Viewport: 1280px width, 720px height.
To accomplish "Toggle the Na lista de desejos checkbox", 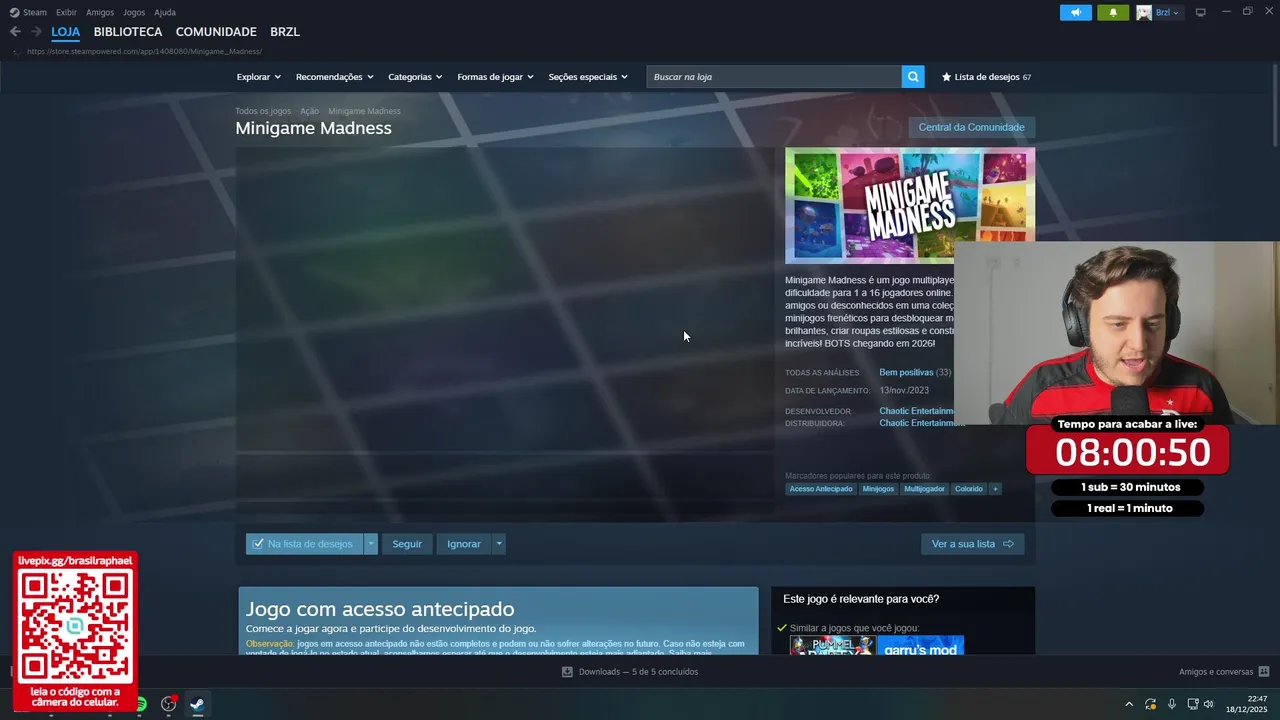I will [258, 544].
